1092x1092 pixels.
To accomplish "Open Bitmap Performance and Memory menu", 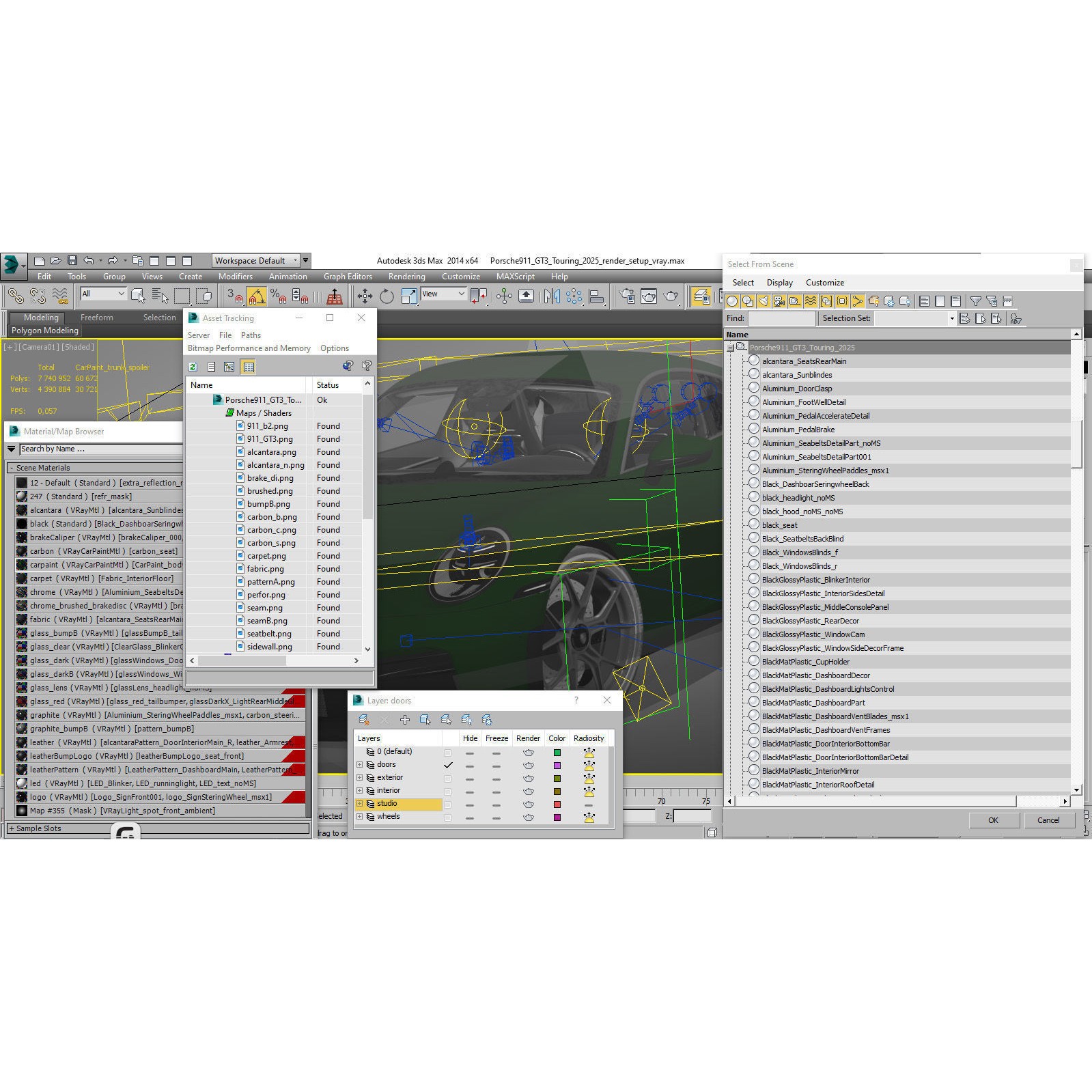I will click(249, 348).
